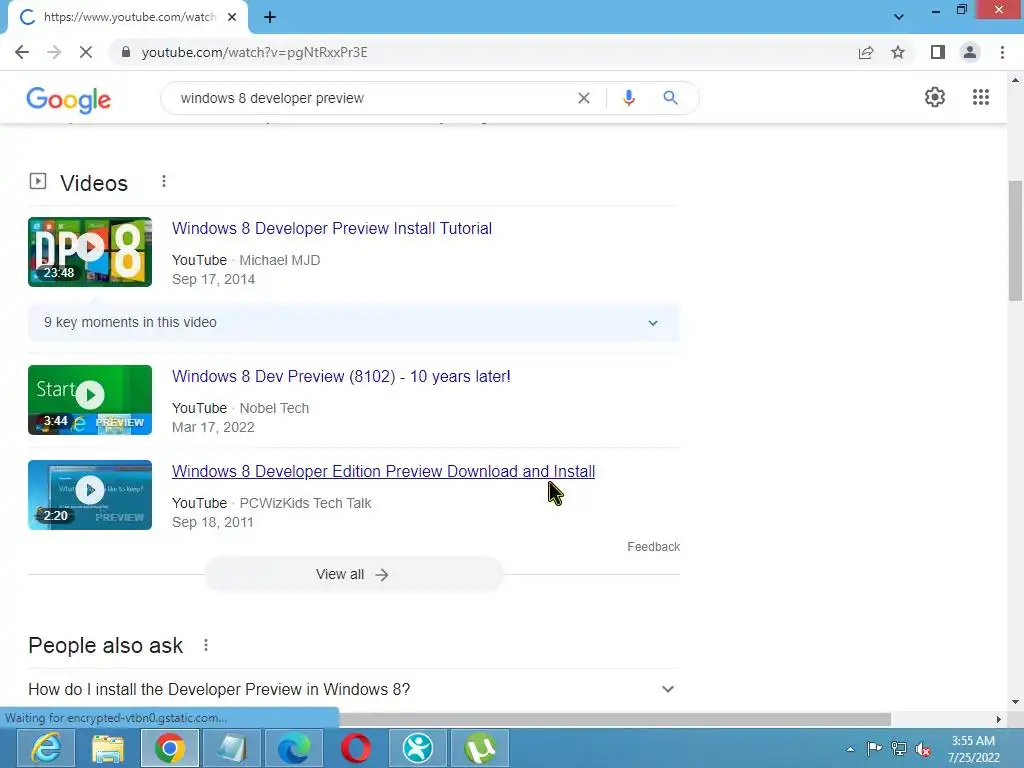Open the browser side panel
Viewport: 1024px width, 768px height.
click(x=938, y=52)
